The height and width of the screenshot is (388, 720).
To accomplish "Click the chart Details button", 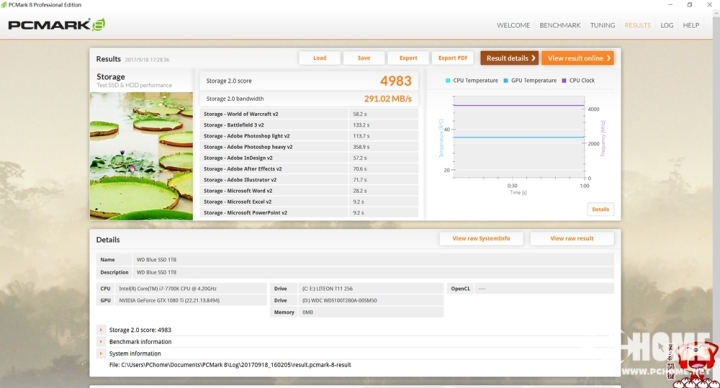I will tap(600, 209).
